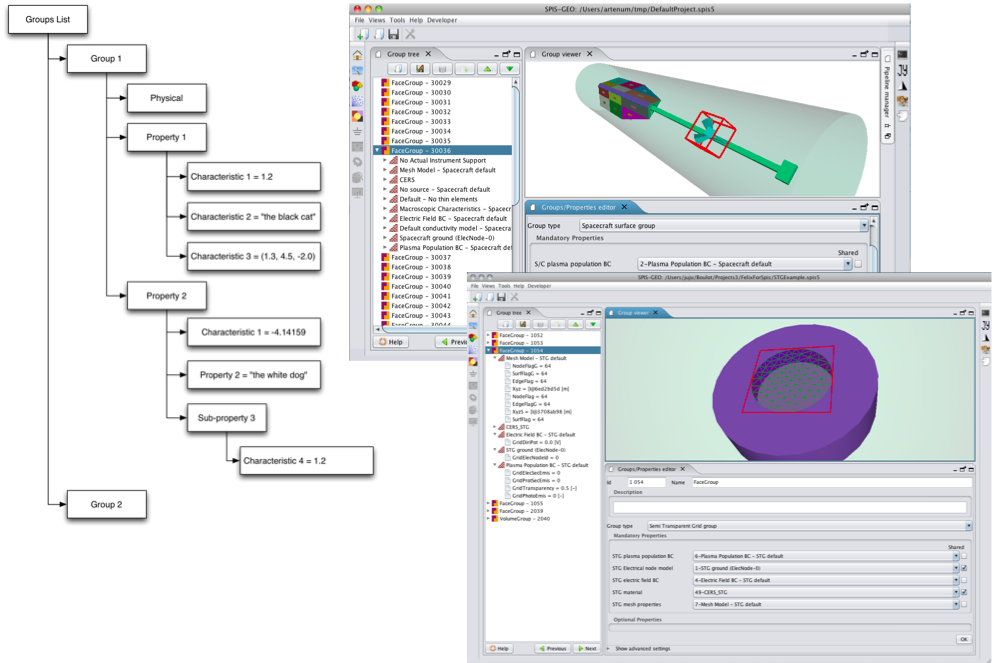Image resolution: width=993 pixels, height=663 pixels.
Task: Toggle Shared checkbox for S/C plasma population BC
Action: coord(858,264)
